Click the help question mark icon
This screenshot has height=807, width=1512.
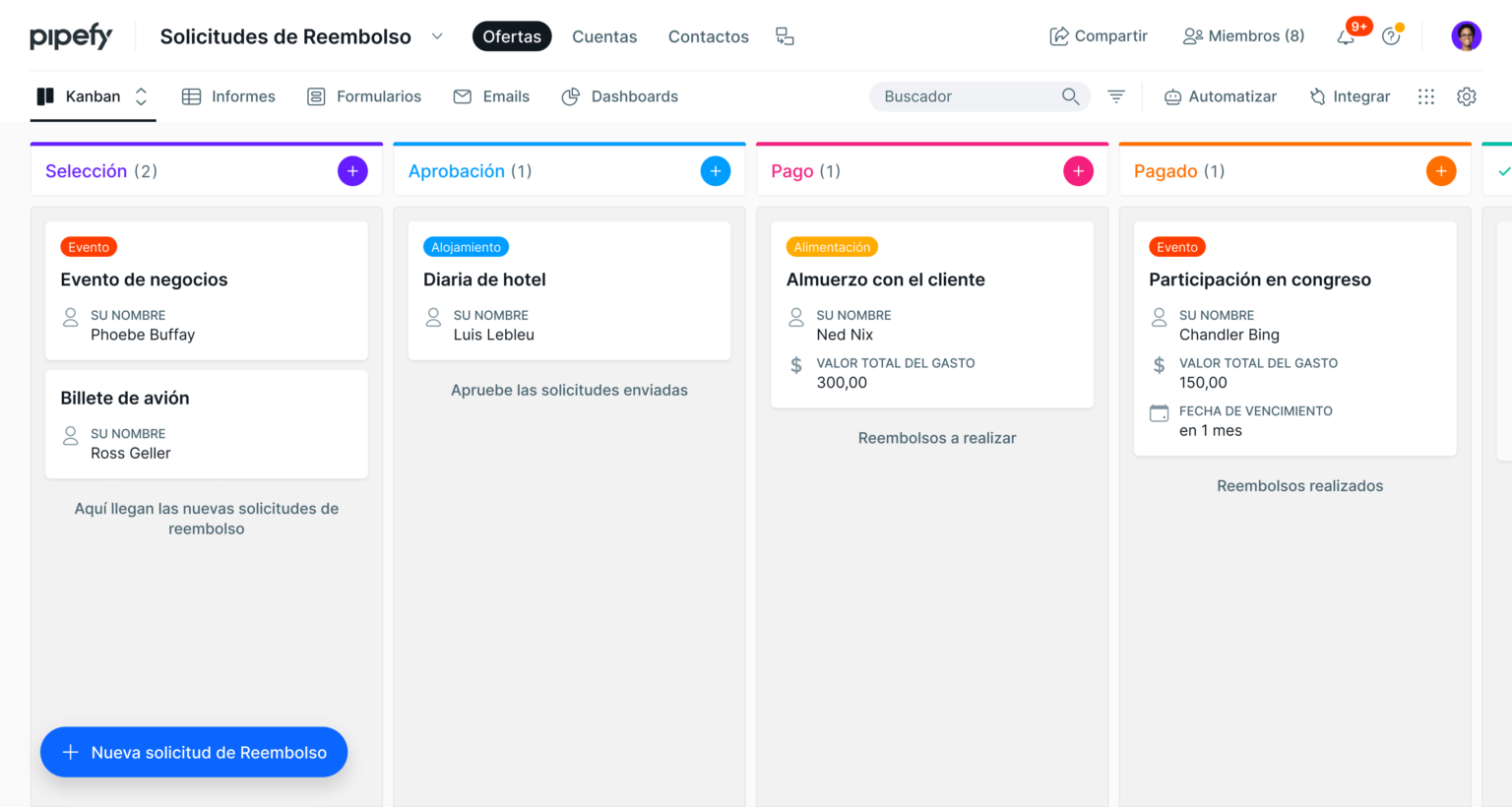(1391, 36)
